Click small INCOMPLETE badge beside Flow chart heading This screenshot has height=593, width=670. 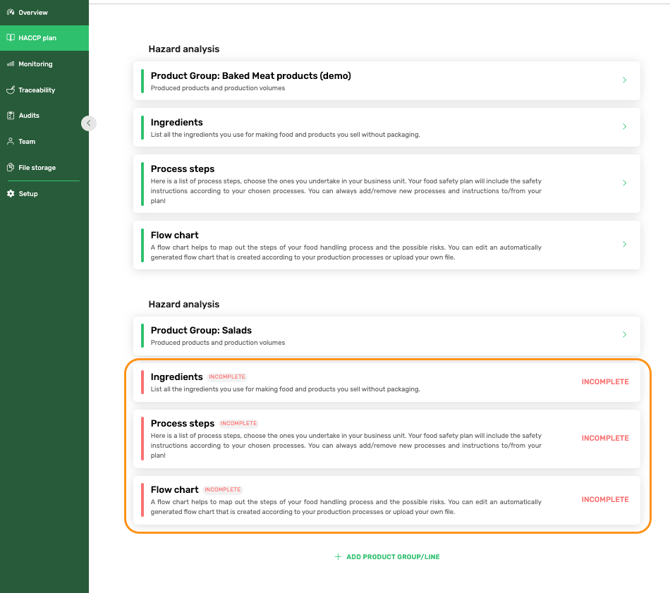tap(223, 490)
